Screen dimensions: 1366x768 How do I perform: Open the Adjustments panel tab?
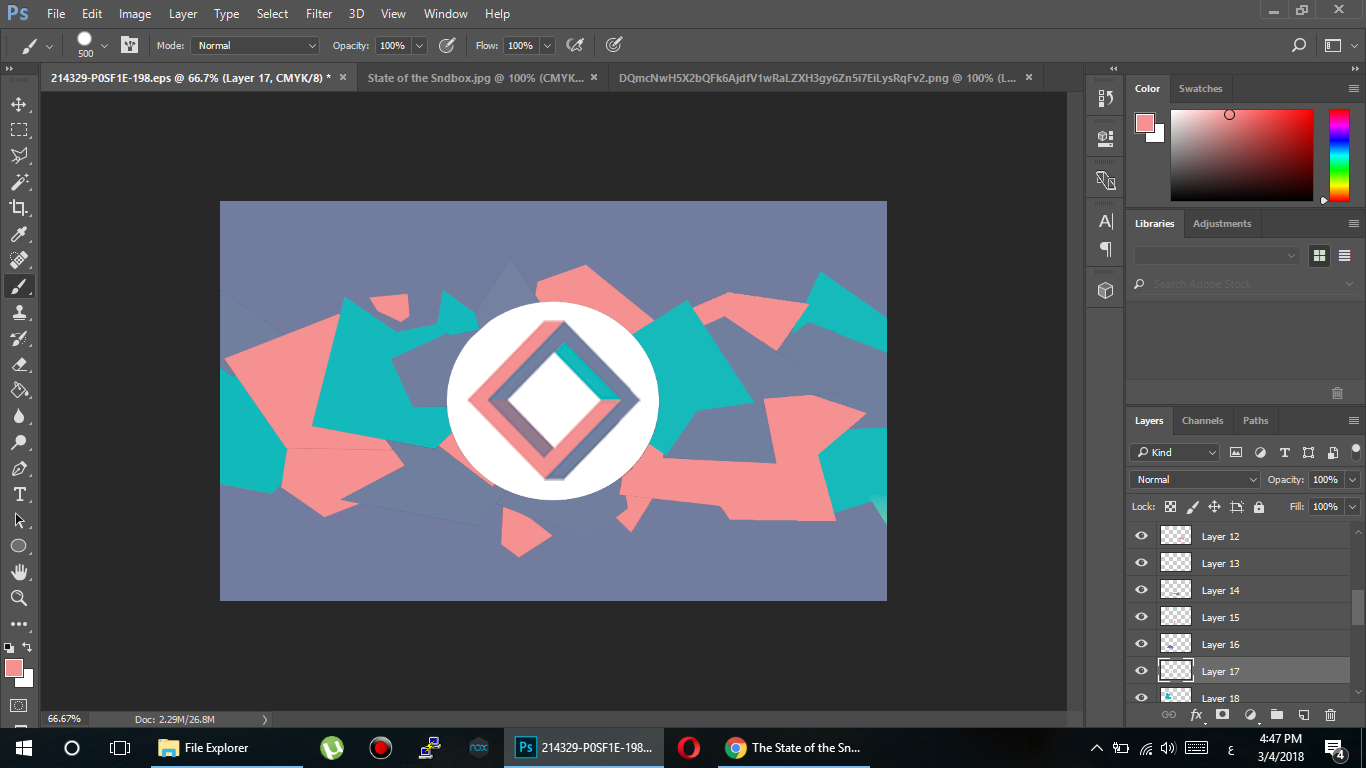pos(1222,223)
